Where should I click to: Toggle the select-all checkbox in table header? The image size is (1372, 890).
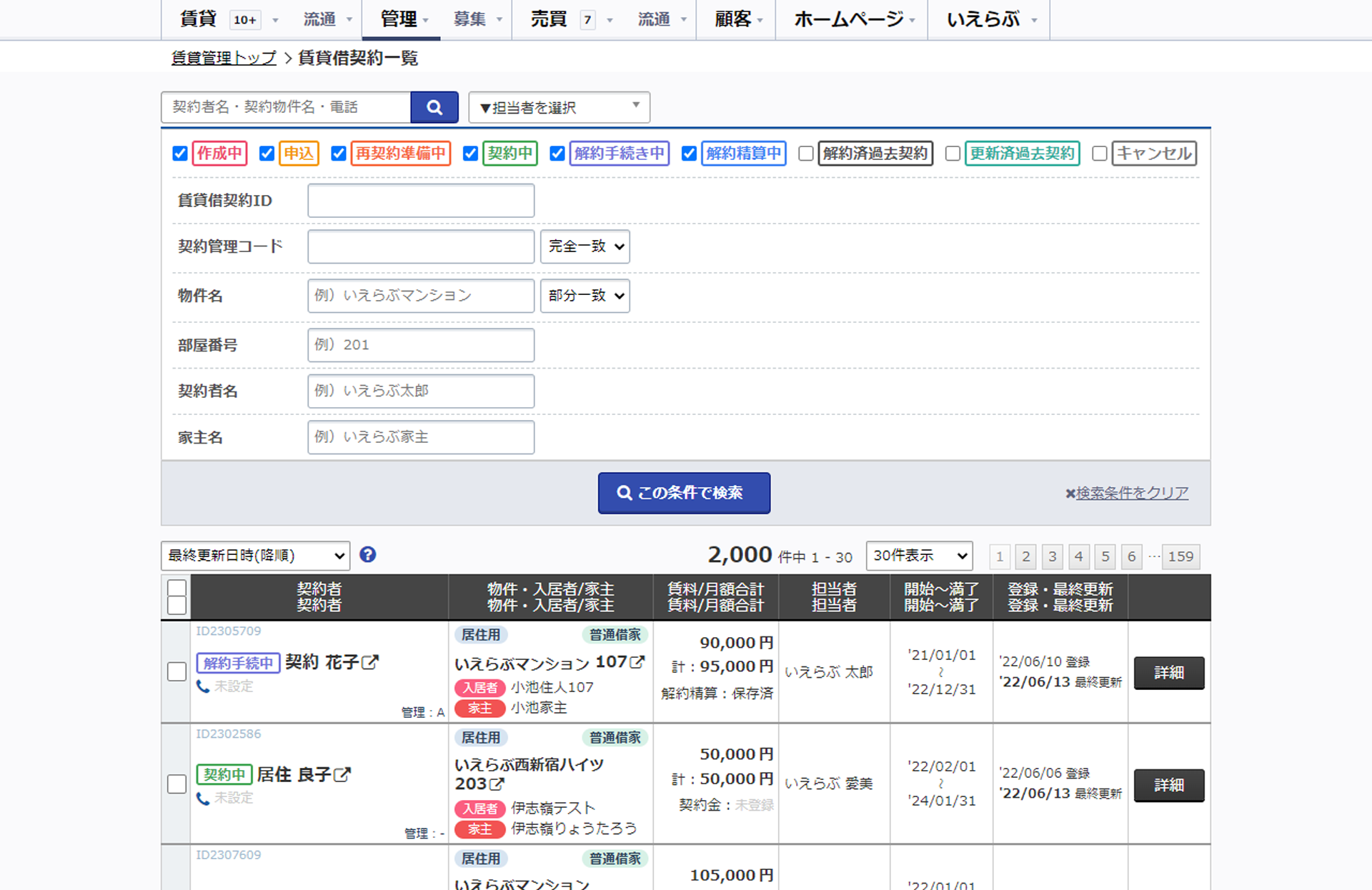176,588
